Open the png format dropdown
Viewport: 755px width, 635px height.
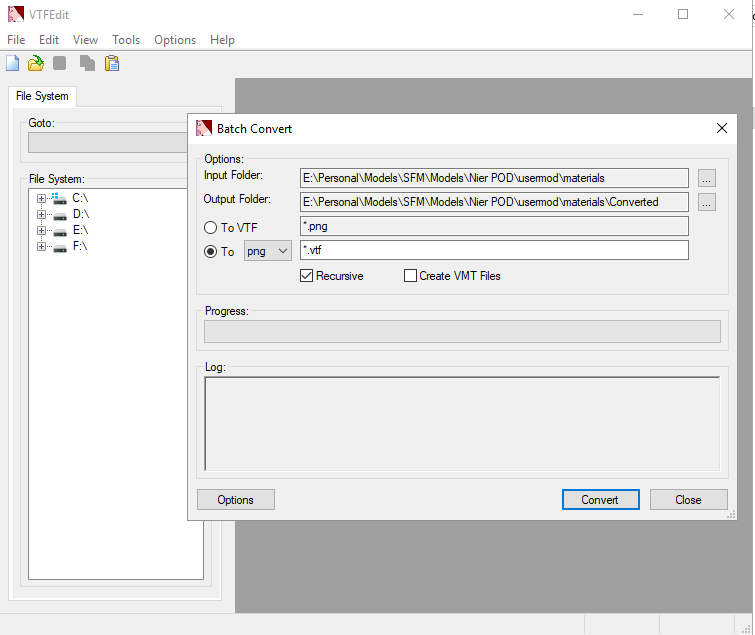click(x=267, y=251)
